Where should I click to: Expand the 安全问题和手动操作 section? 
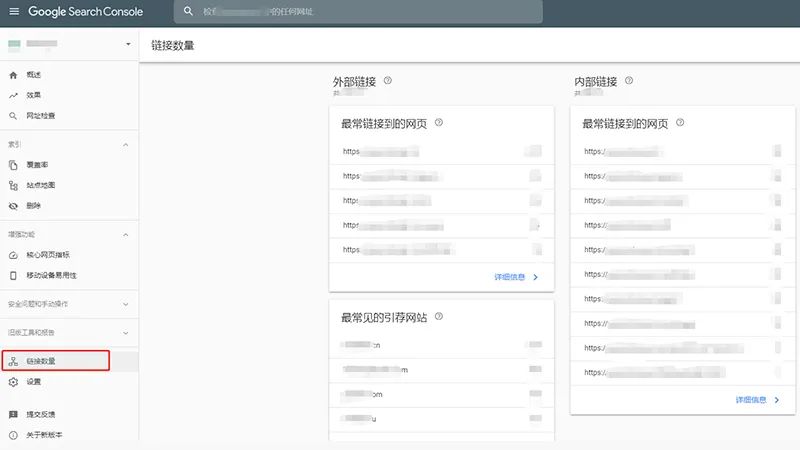(126, 304)
